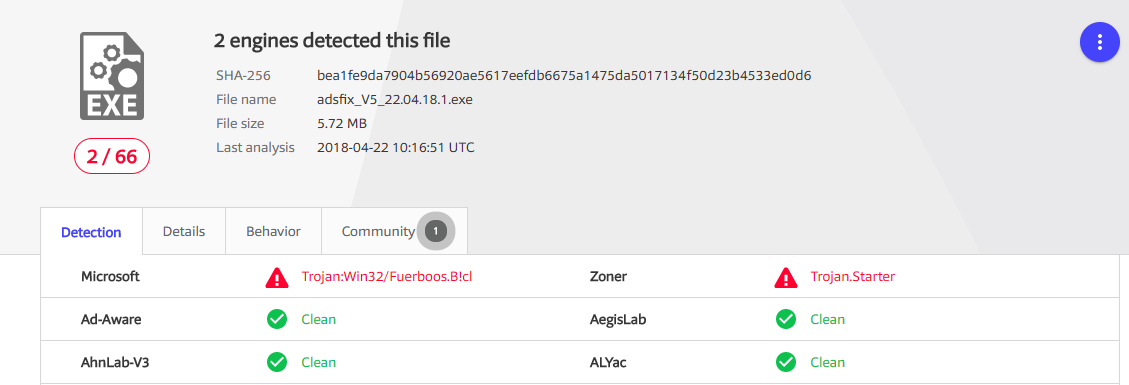Viewport: 1129px width, 385px height.
Task: Click the green check icon for Ad-Aware
Action: (276, 320)
